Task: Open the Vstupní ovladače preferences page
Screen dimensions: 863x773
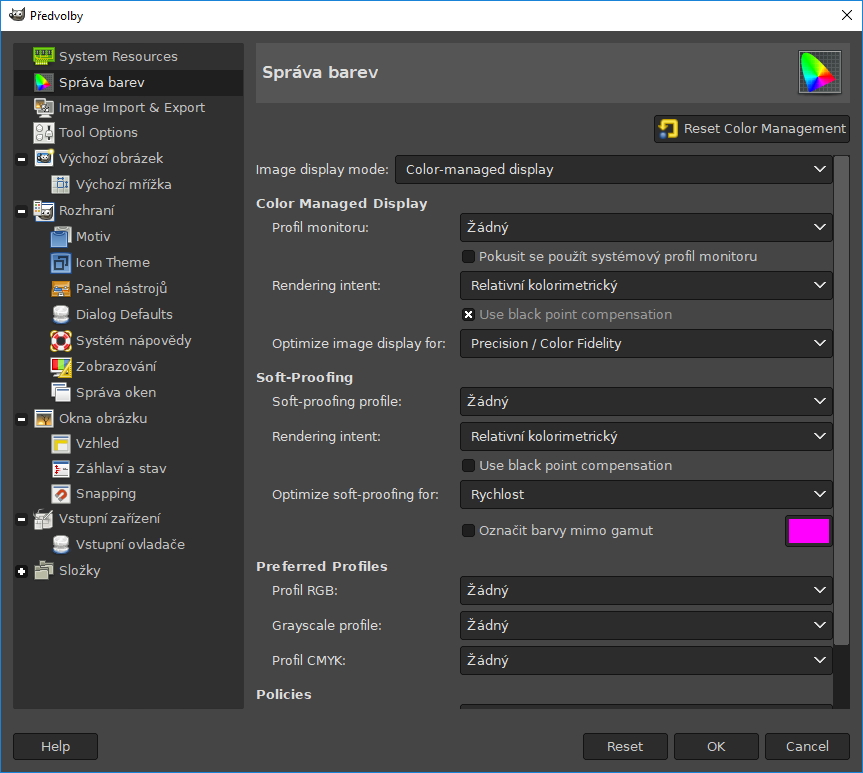Action: pyautogui.click(x=130, y=544)
